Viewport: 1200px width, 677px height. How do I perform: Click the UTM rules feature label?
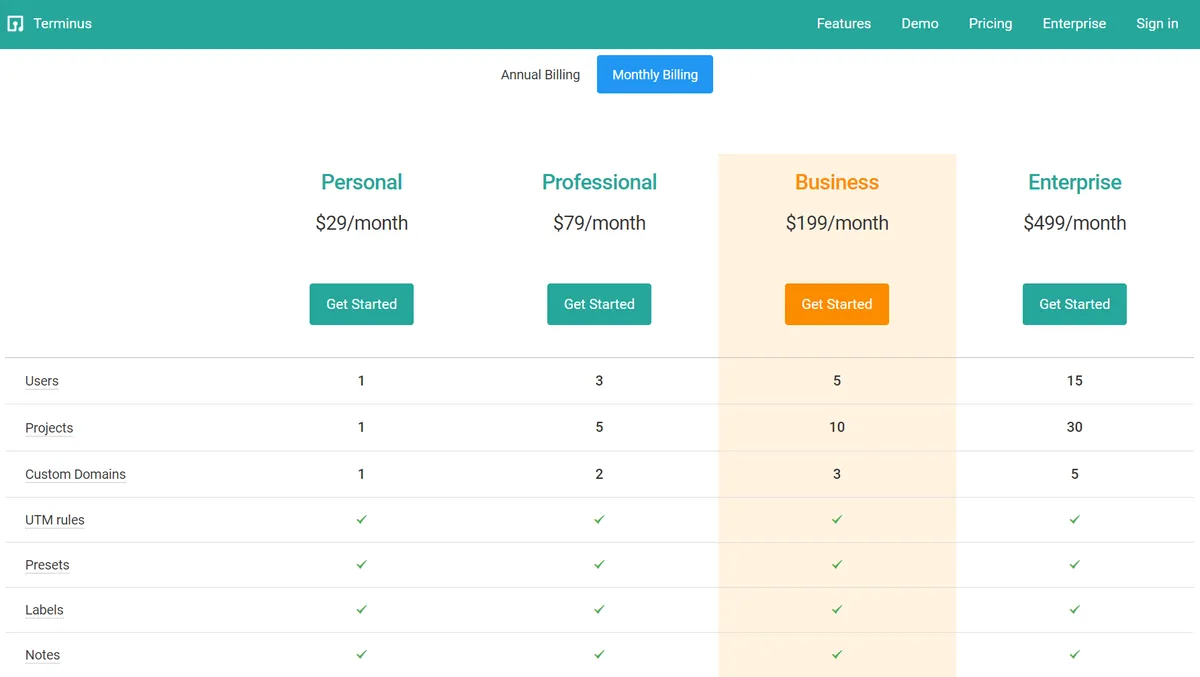(x=55, y=520)
